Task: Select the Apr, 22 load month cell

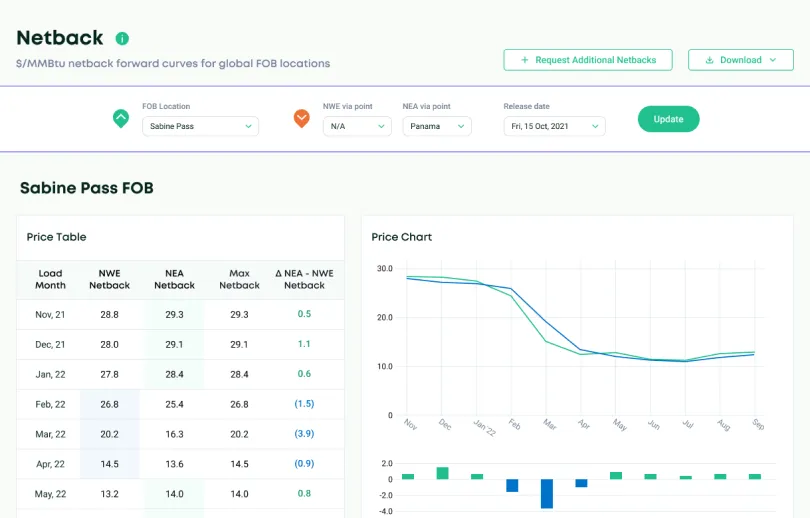Action: [x=50, y=464]
